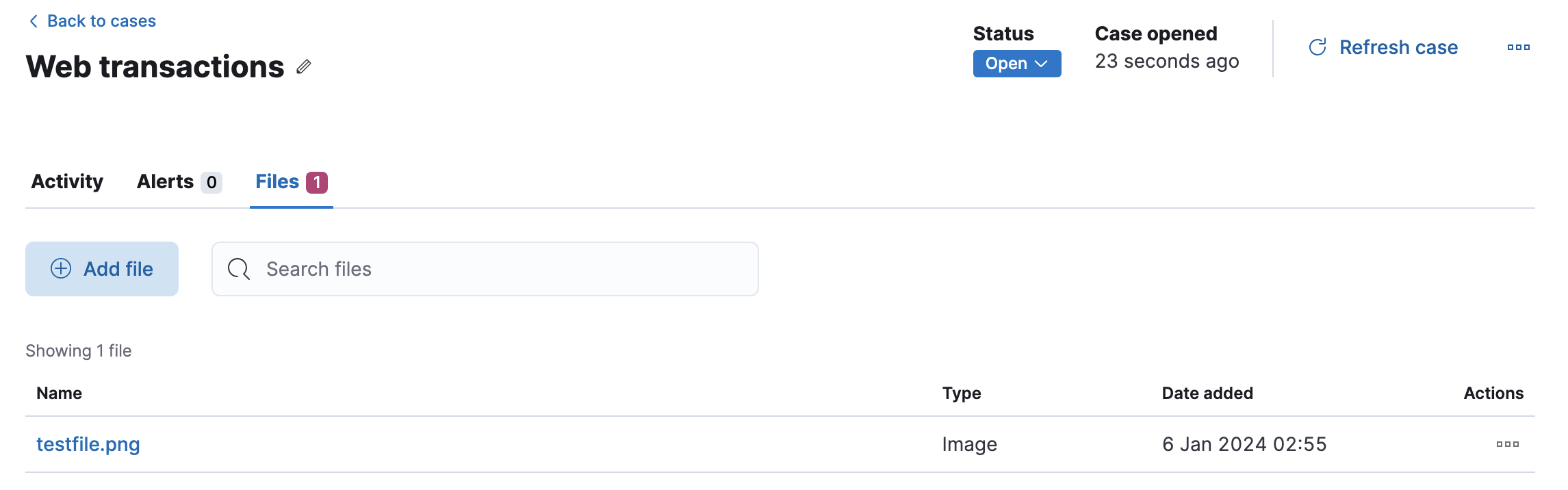Click the pencil icon to edit case title
This screenshot has height=490, width=1568.
click(x=304, y=66)
